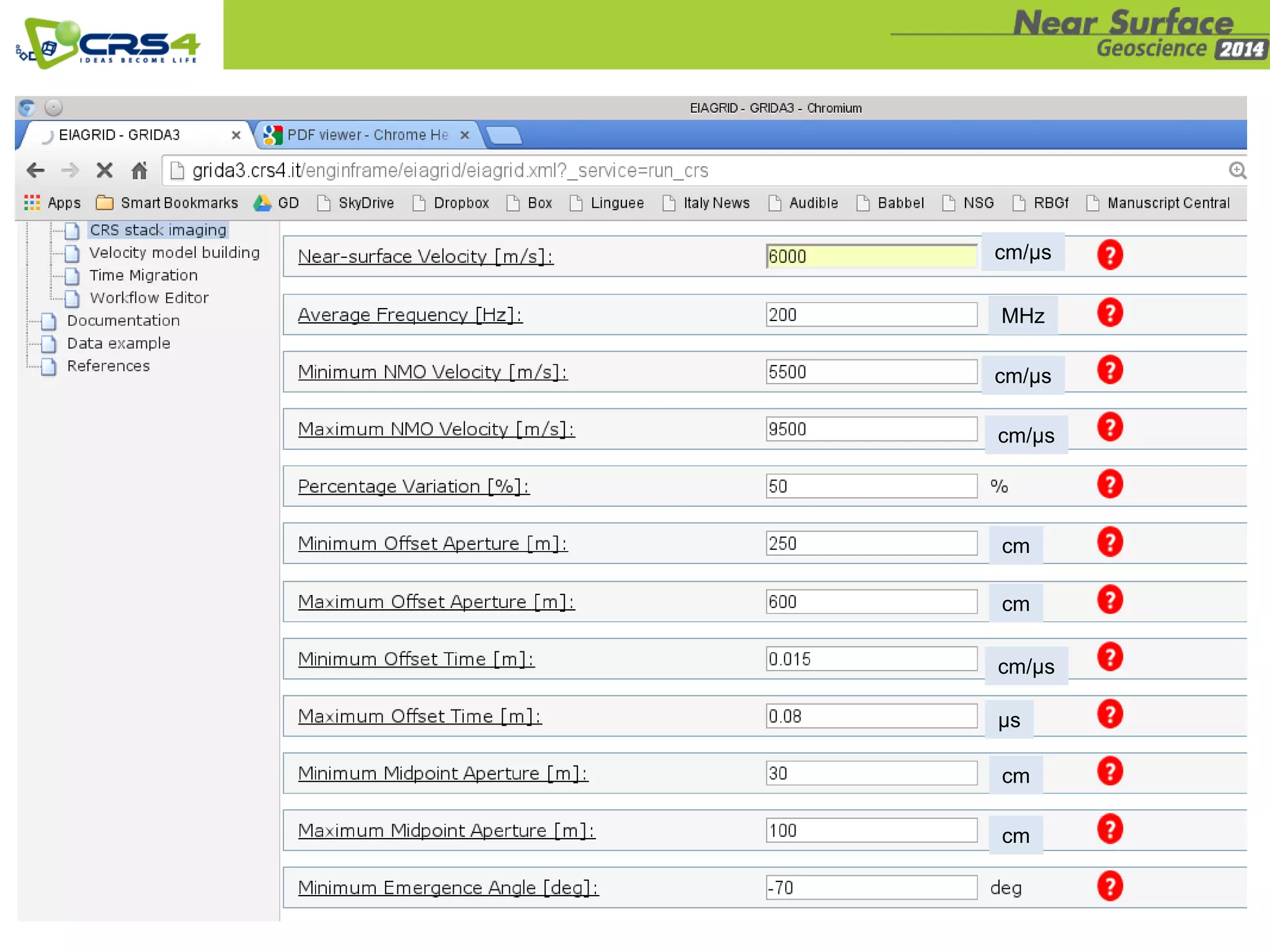Go back with the browser back arrow
The image size is (1270, 952).
[x=35, y=170]
